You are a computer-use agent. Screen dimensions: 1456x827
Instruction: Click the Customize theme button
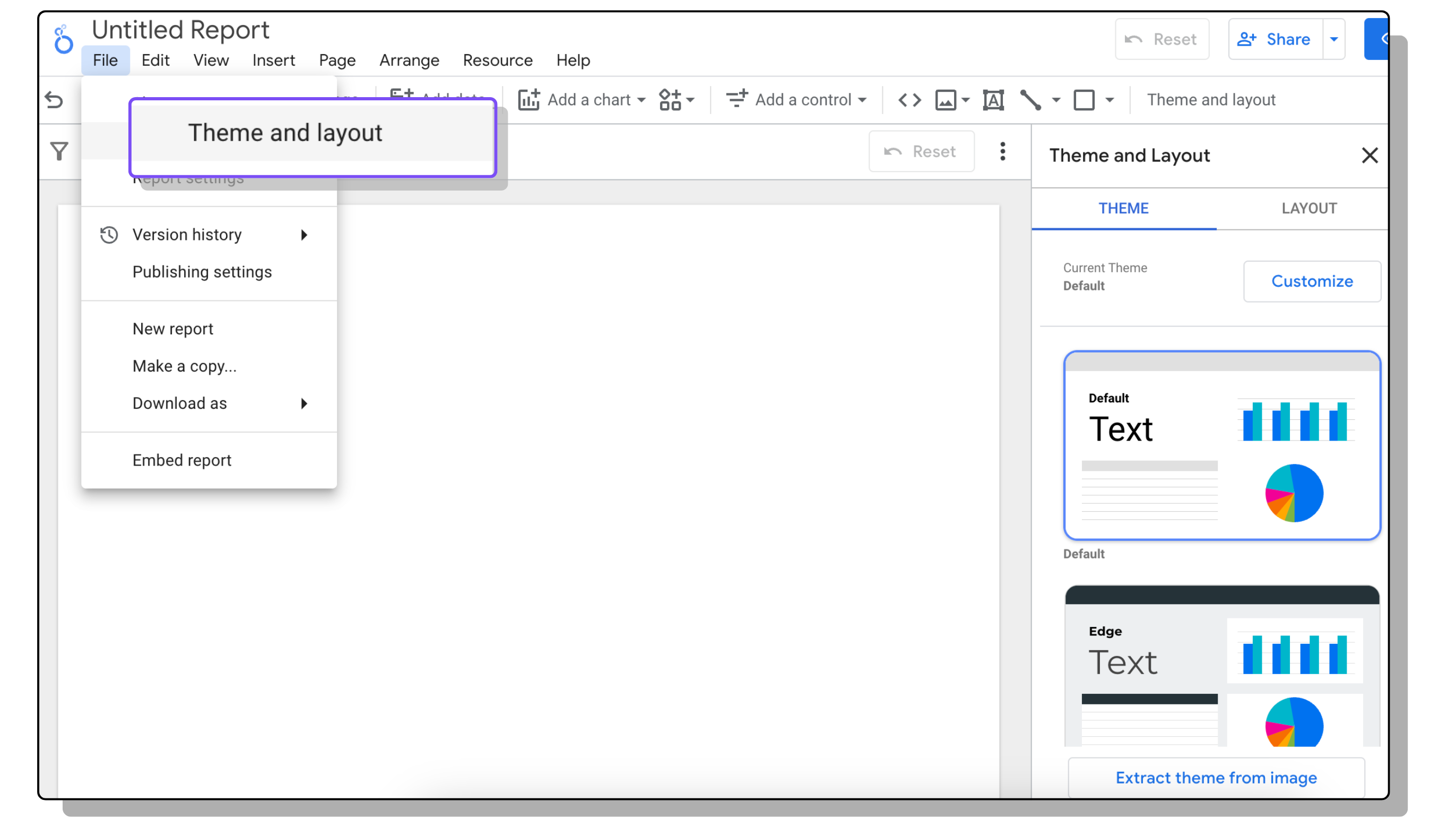(x=1311, y=281)
